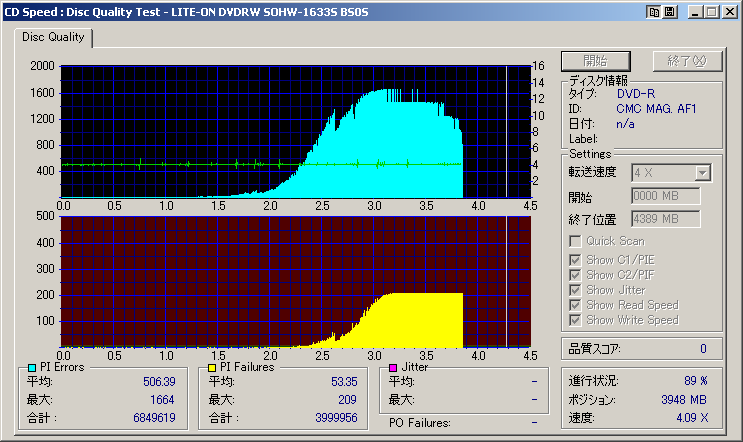This screenshot has height=442, width=743.
Task: Toggle the Show Write Speed checkbox
Action: pos(575,320)
